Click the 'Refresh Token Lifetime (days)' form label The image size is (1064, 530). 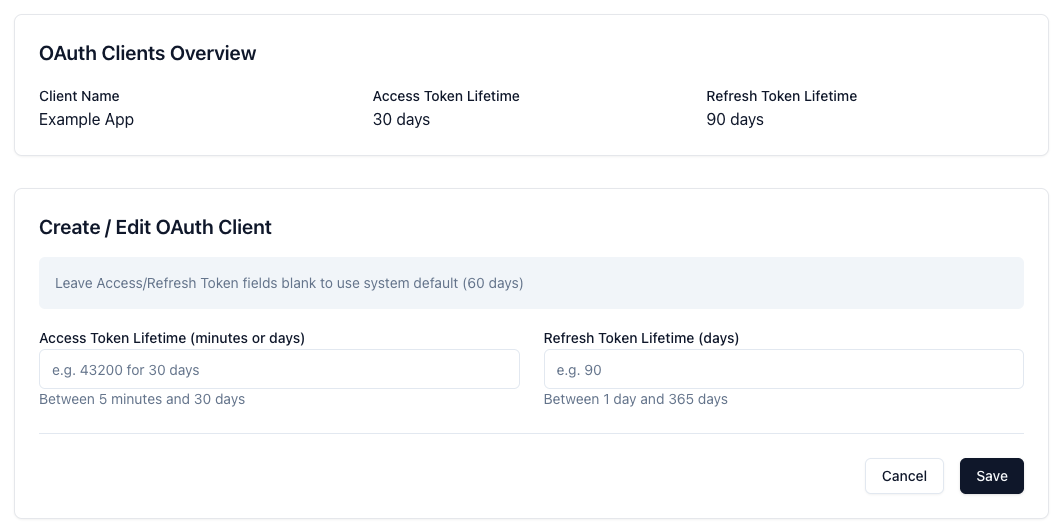[641, 338]
